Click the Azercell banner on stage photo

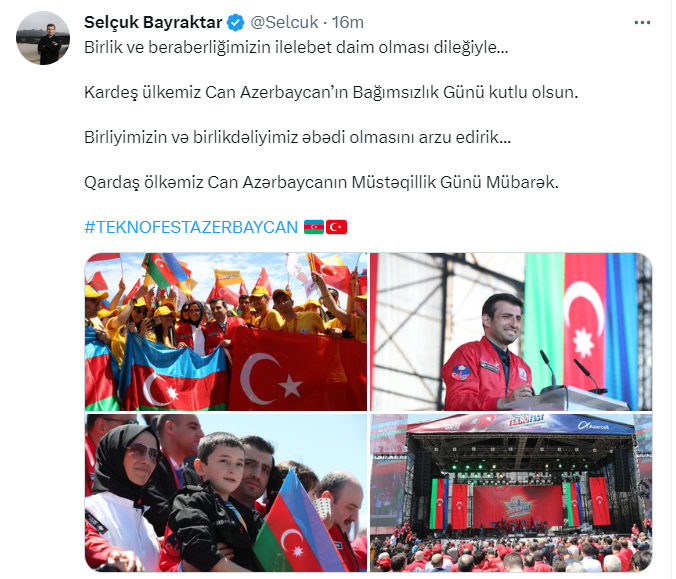pos(594,426)
